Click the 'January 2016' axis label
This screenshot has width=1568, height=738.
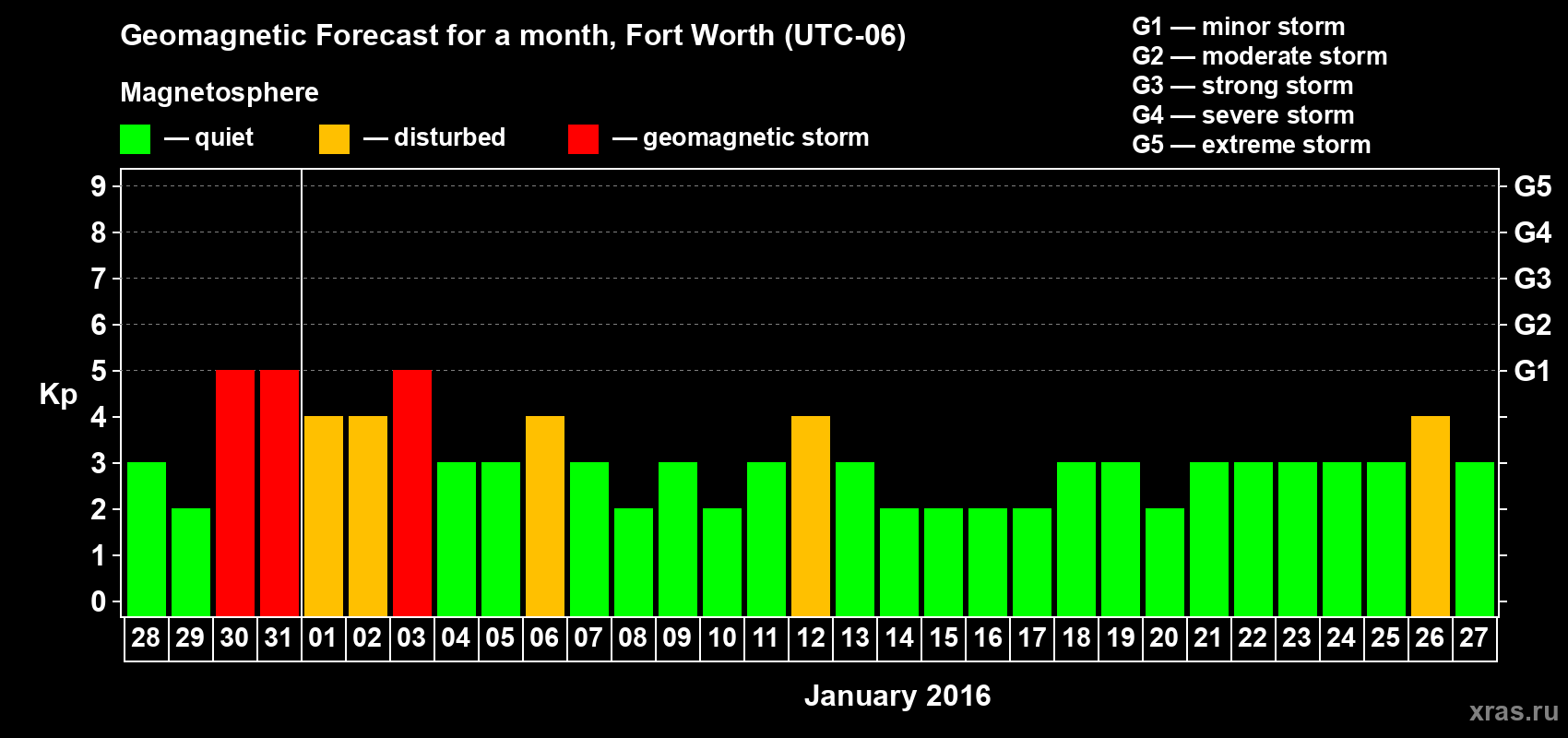tap(897, 696)
